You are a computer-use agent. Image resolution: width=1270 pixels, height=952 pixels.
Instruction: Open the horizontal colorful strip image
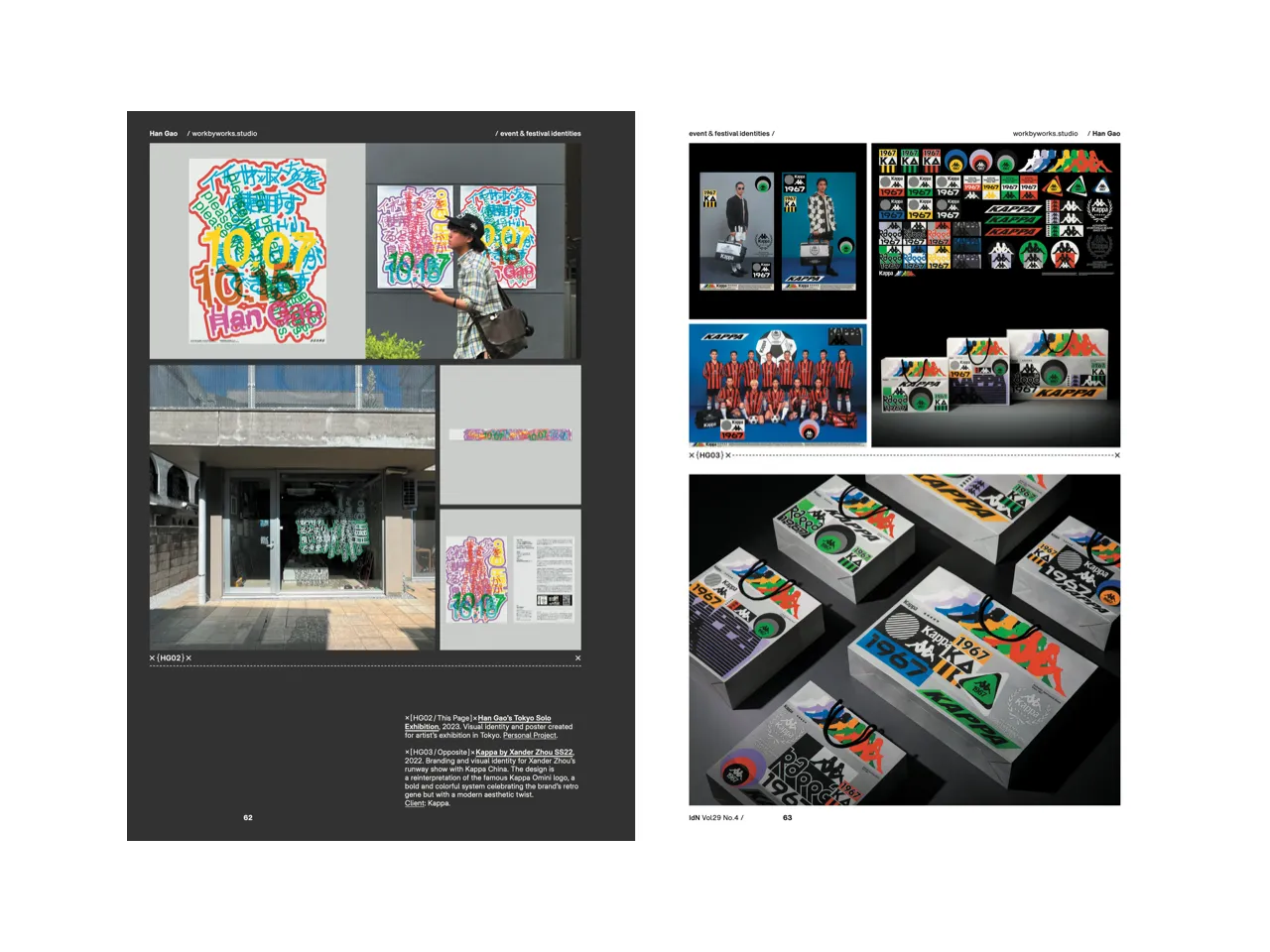(x=511, y=434)
